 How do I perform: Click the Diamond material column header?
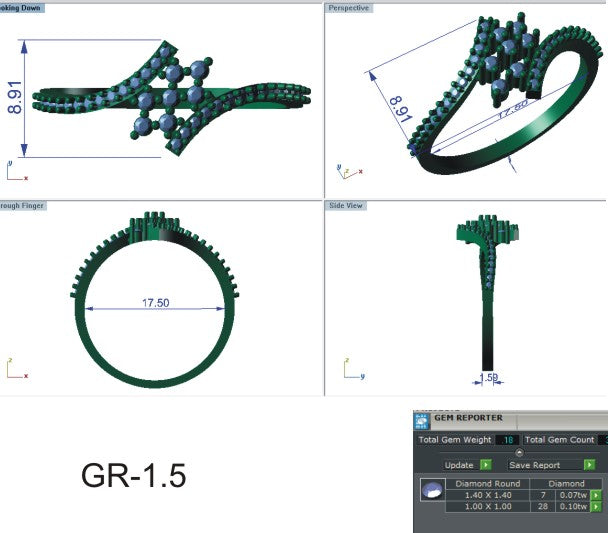[566, 483]
